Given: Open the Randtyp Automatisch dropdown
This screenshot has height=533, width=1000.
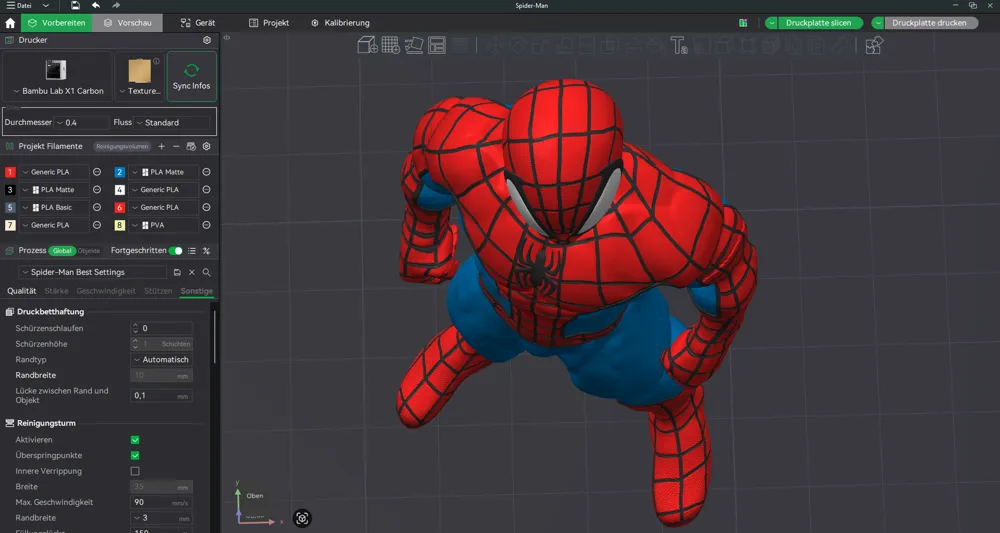Looking at the screenshot, I should point(161,360).
